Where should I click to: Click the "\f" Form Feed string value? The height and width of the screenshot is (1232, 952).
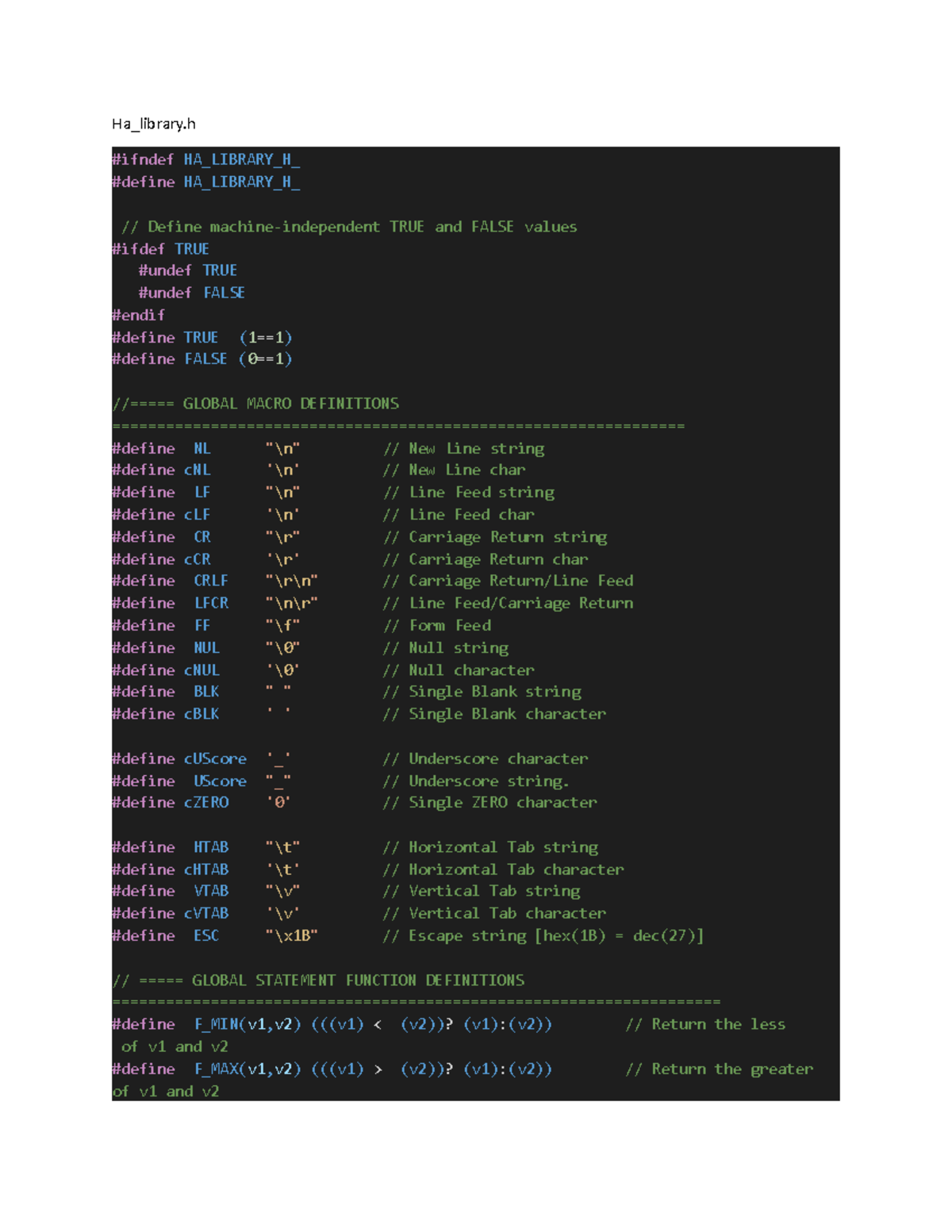282,625
